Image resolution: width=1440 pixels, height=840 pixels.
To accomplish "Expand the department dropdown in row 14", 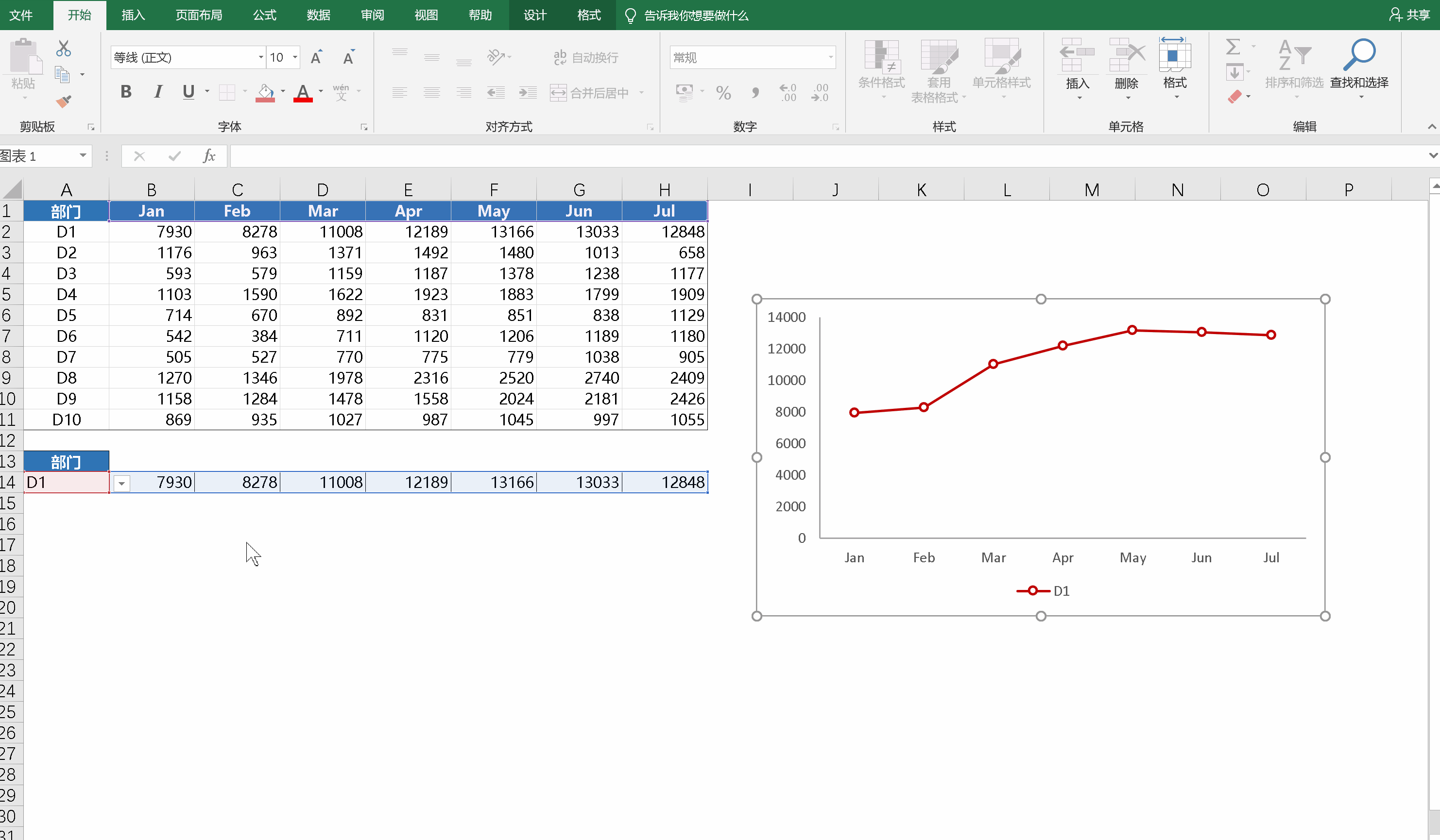I will (x=121, y=484).
